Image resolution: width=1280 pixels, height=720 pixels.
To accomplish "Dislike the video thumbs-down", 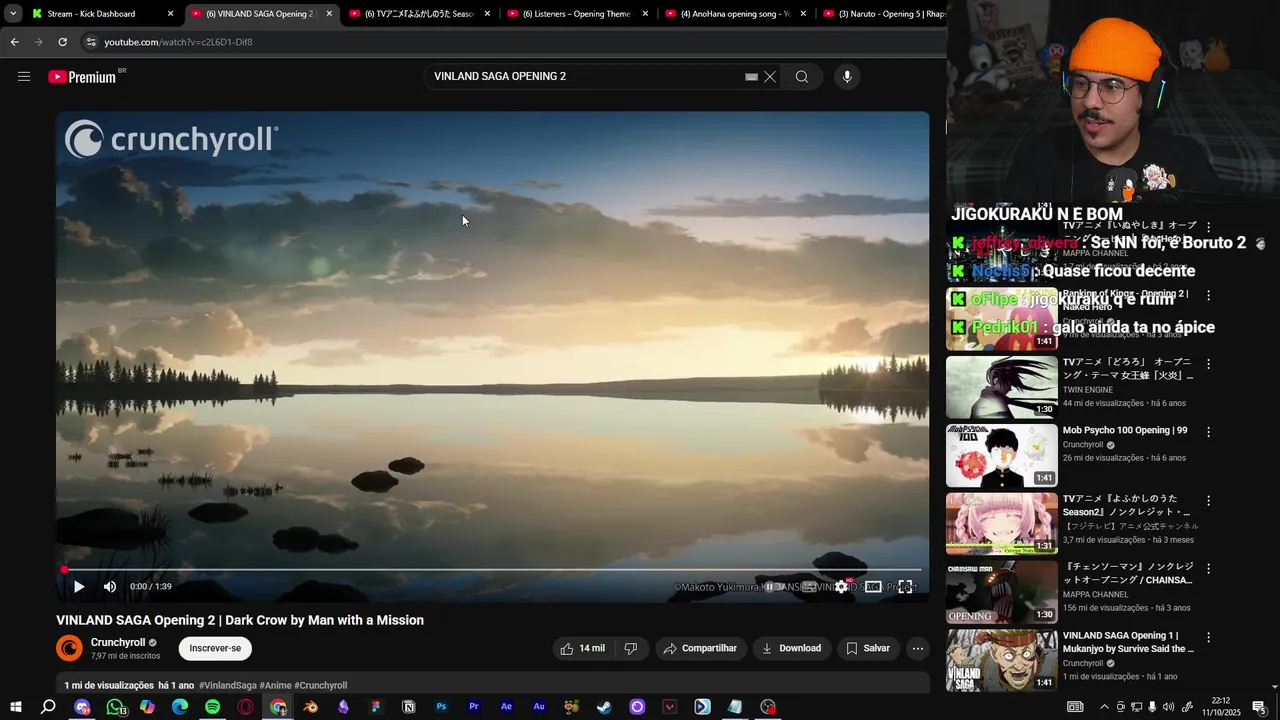I will tap(630, 649).
